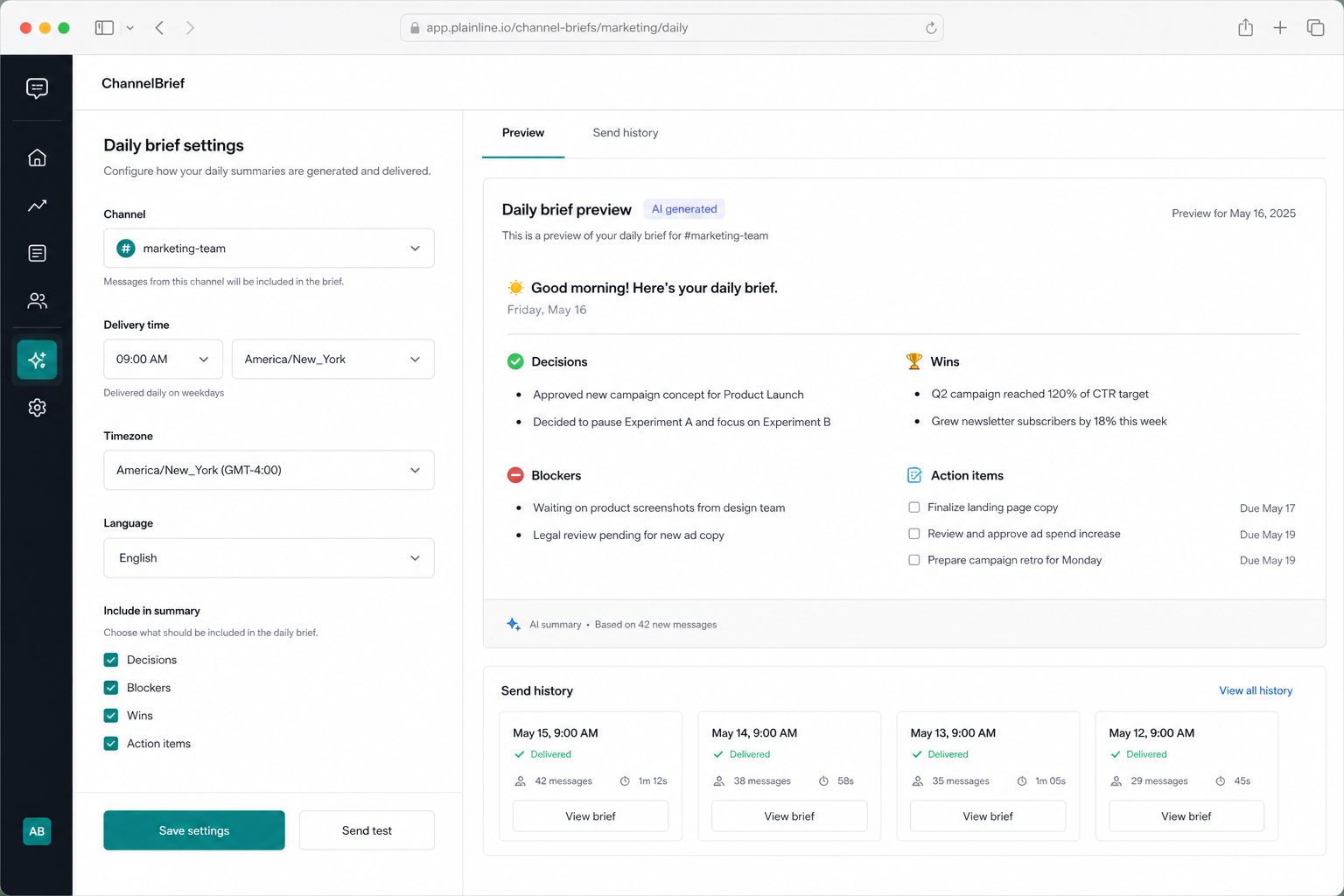Click the Wins trophy icon
Image resolution: width=1344 pixels, height=896 pixels.
(914, 361)
